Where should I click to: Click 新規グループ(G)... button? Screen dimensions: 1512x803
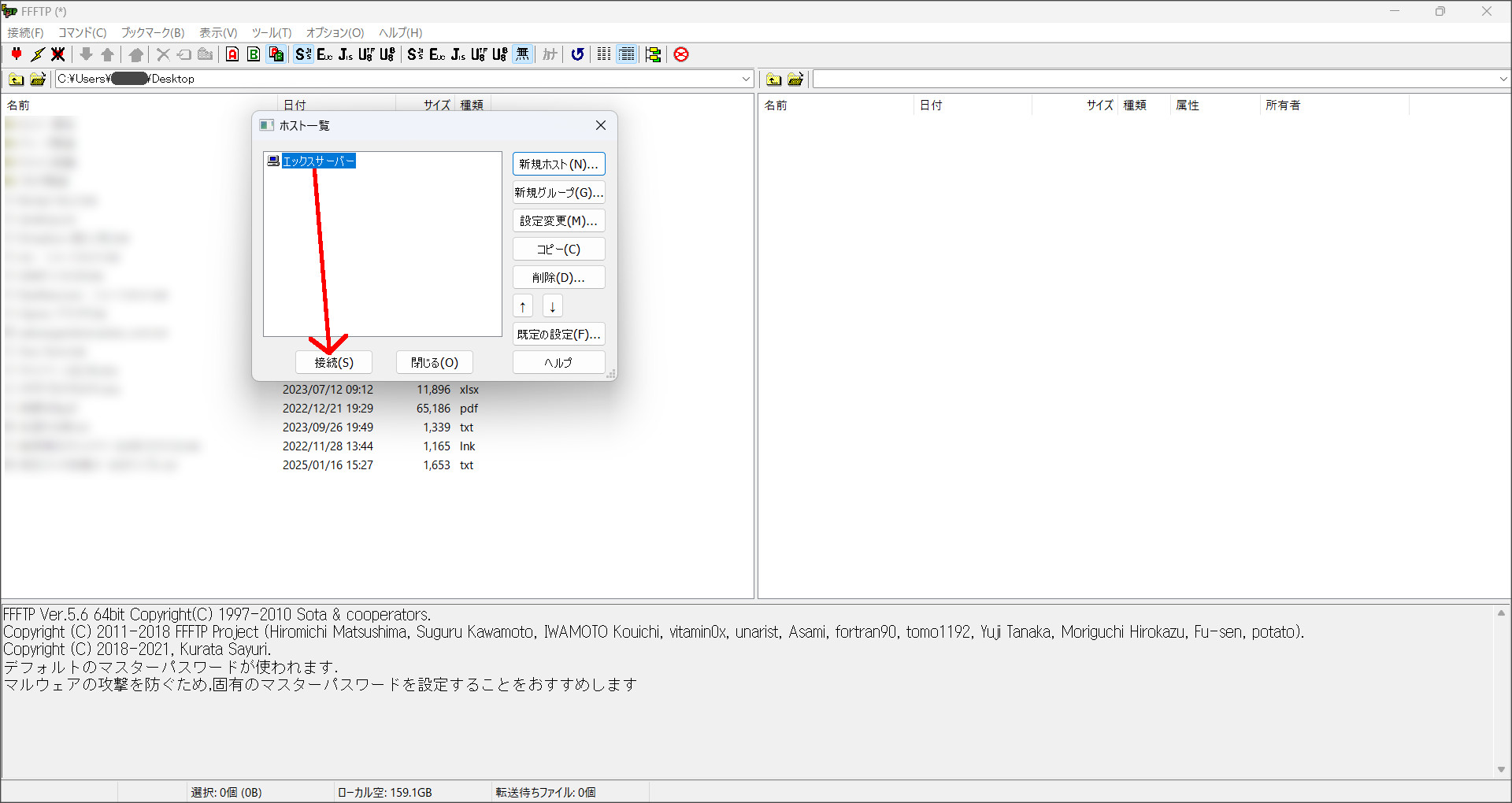point(559,192)
